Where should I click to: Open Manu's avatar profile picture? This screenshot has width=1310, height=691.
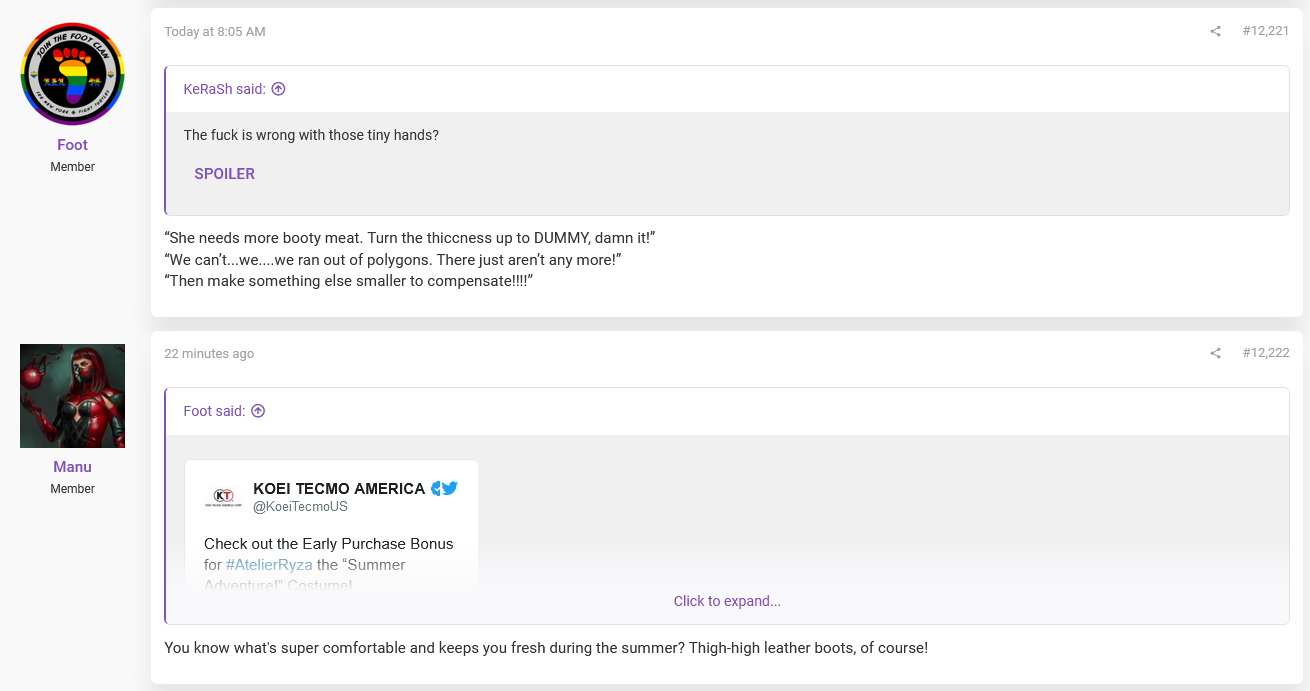pos(72,396)
